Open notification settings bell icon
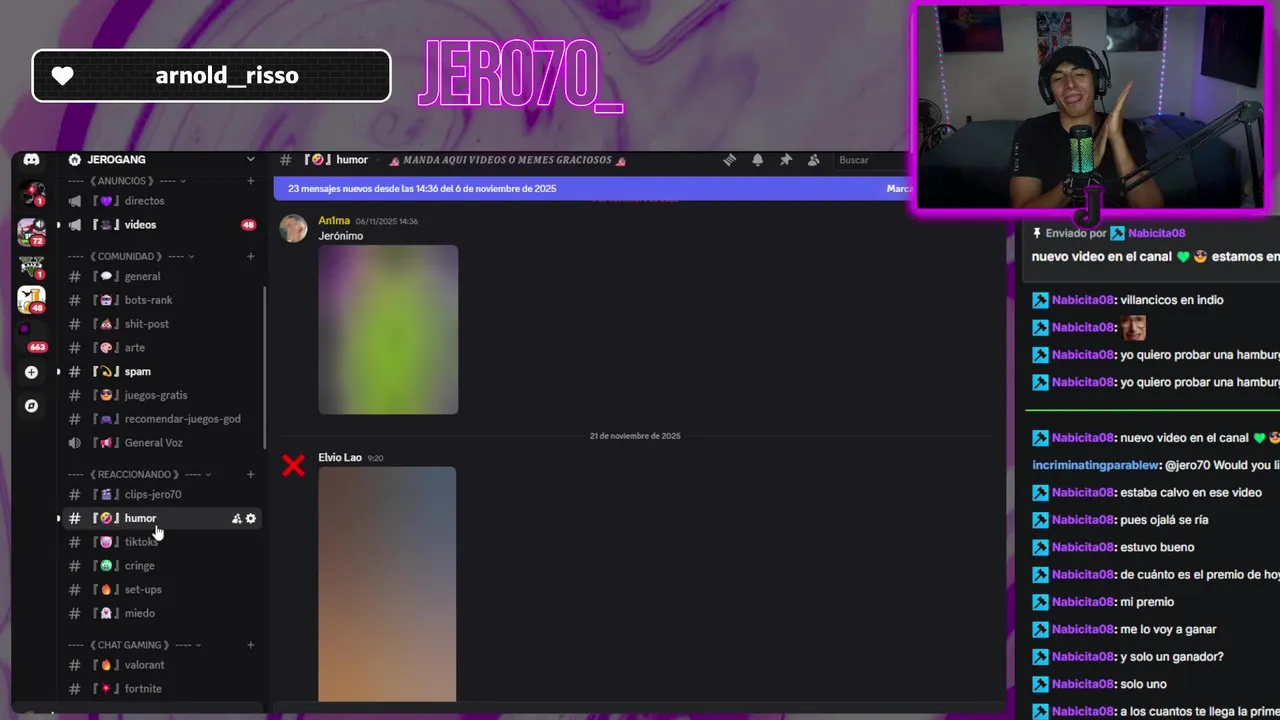Screen dimensions: 1280x720 click(758, 160)
